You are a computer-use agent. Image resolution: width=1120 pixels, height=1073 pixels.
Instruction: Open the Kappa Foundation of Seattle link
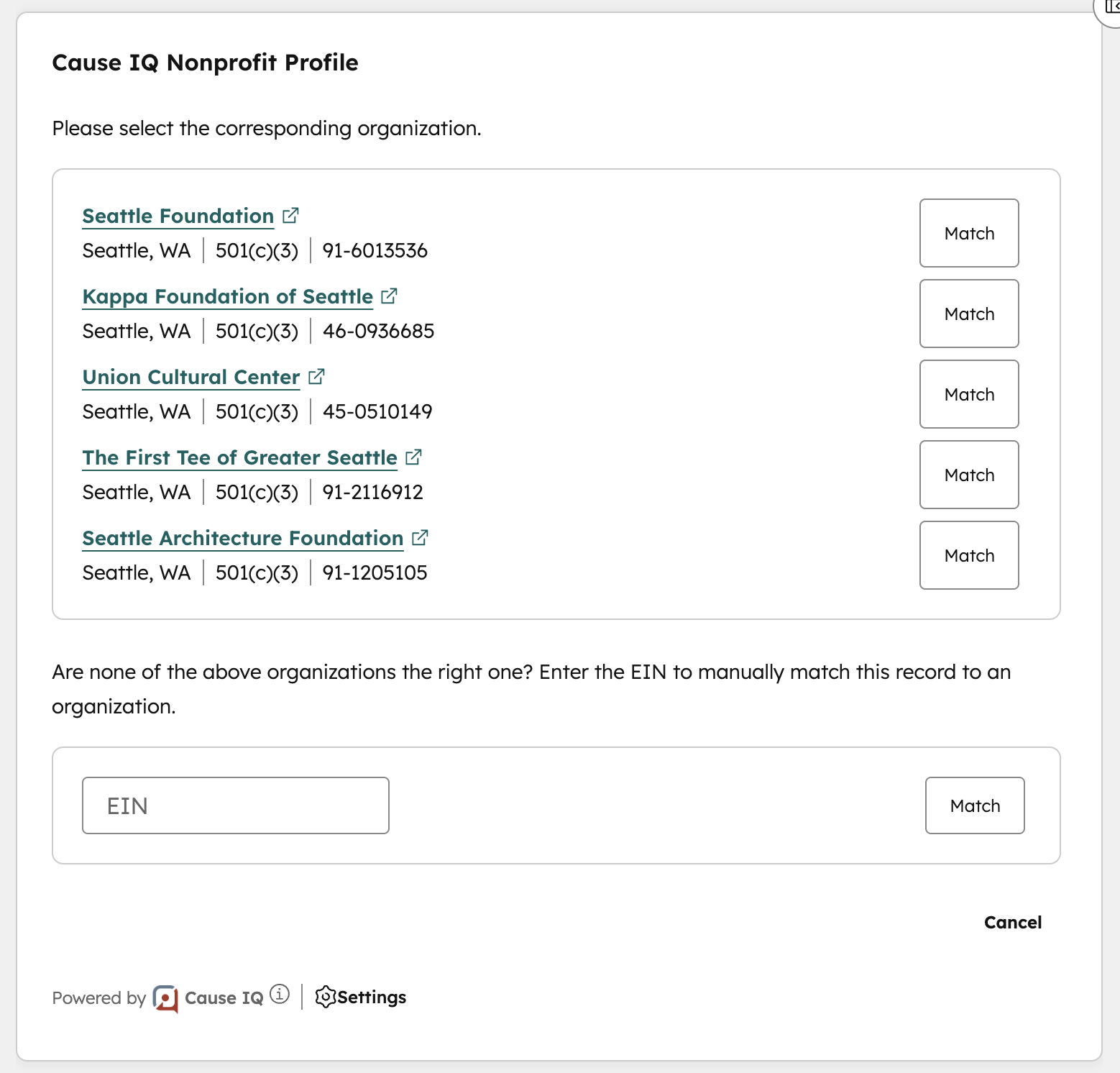pyautogui.click(x=227, y=296)
